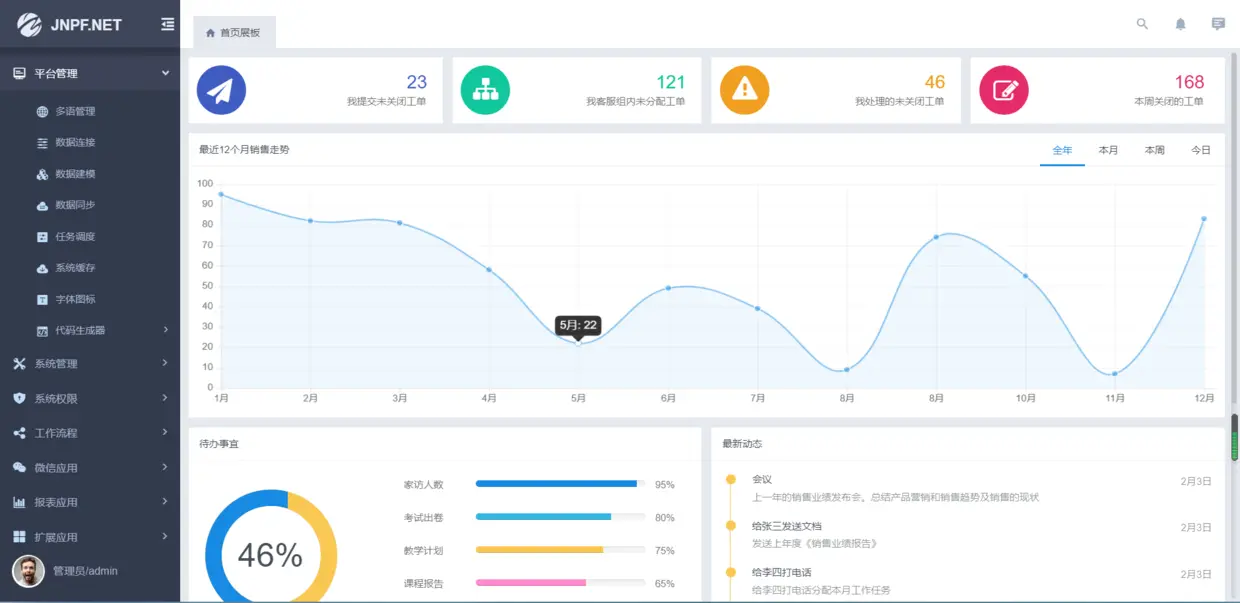Screen dimensions: 1240x603
Task: Expand the 扩展应用 menu arrow
Action: pos(165,536)
